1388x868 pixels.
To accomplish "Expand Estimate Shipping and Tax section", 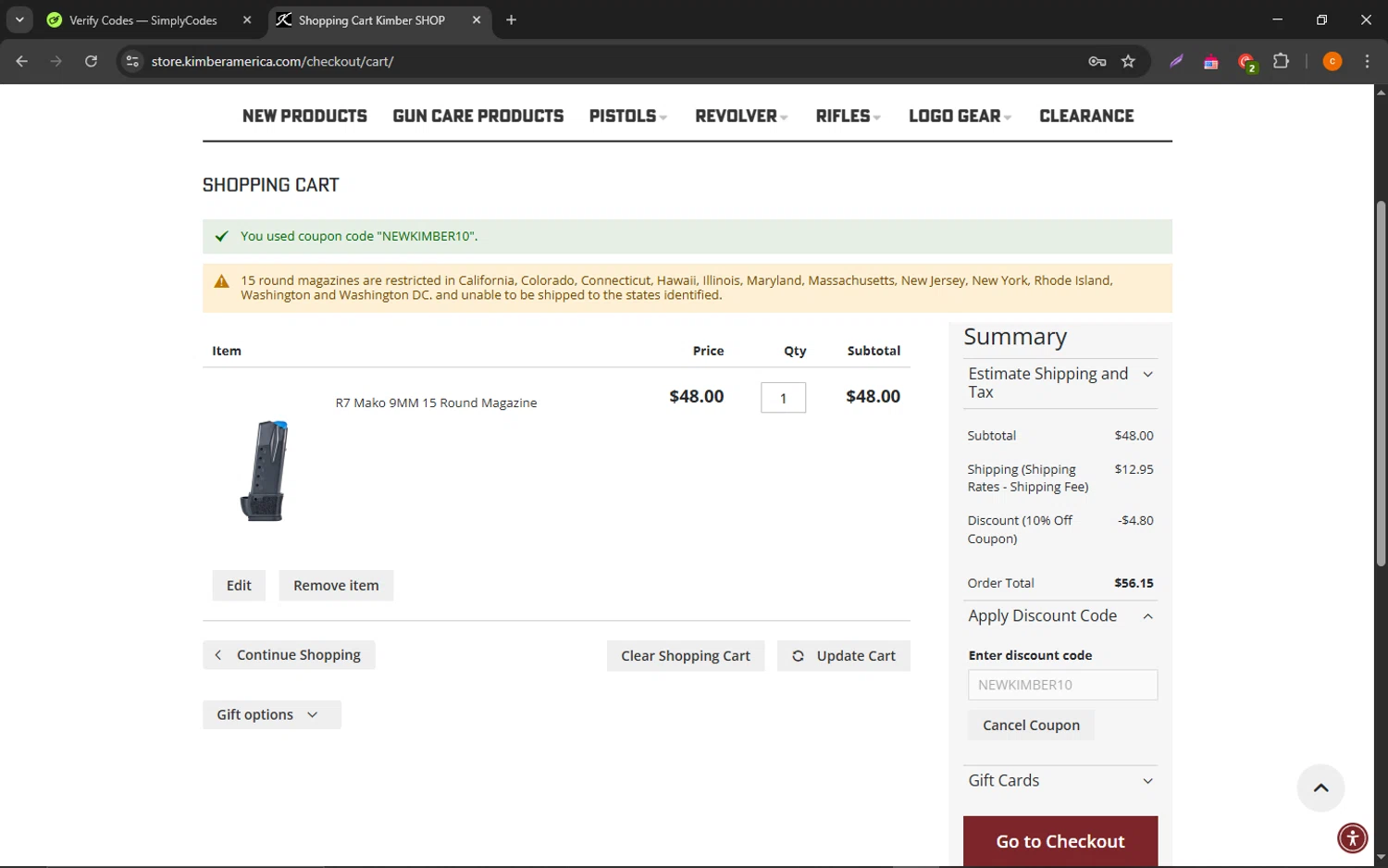I will click(1060, 383).
